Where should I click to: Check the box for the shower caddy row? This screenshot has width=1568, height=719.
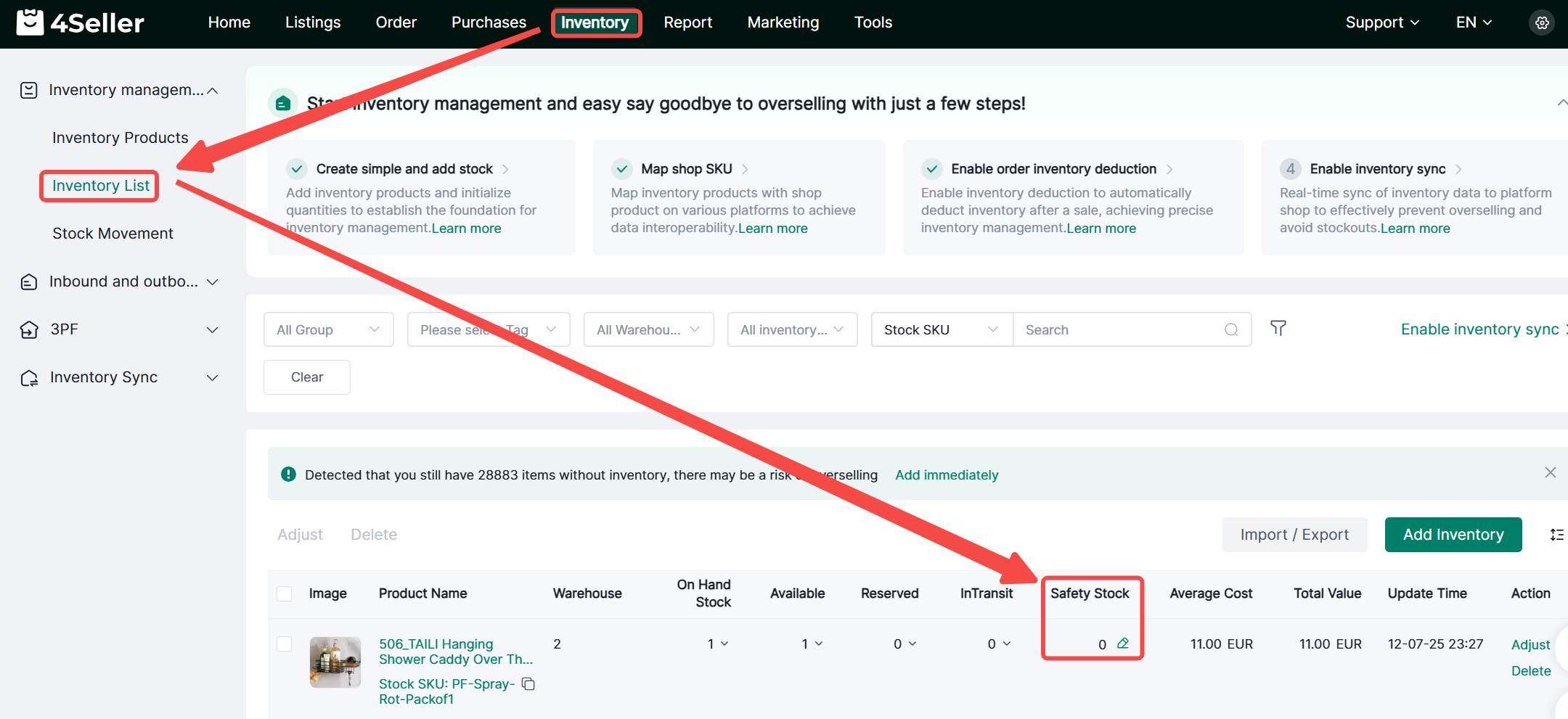[285, 644]
